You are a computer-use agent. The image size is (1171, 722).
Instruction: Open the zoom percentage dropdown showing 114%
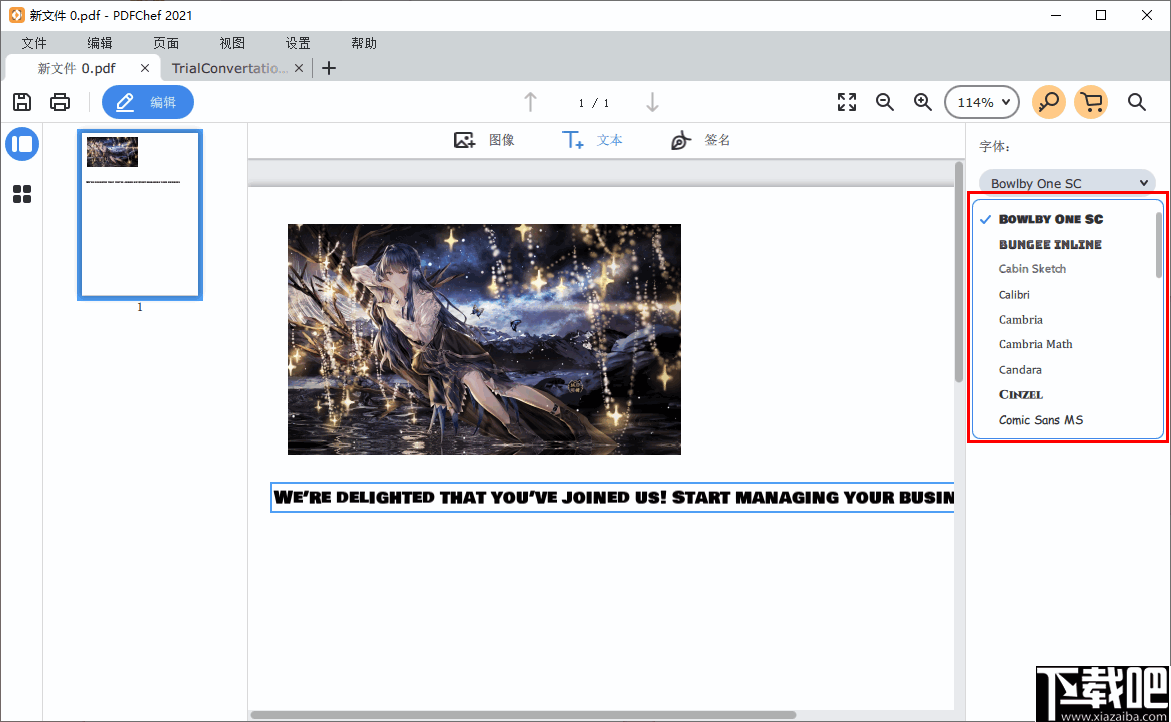981,101
